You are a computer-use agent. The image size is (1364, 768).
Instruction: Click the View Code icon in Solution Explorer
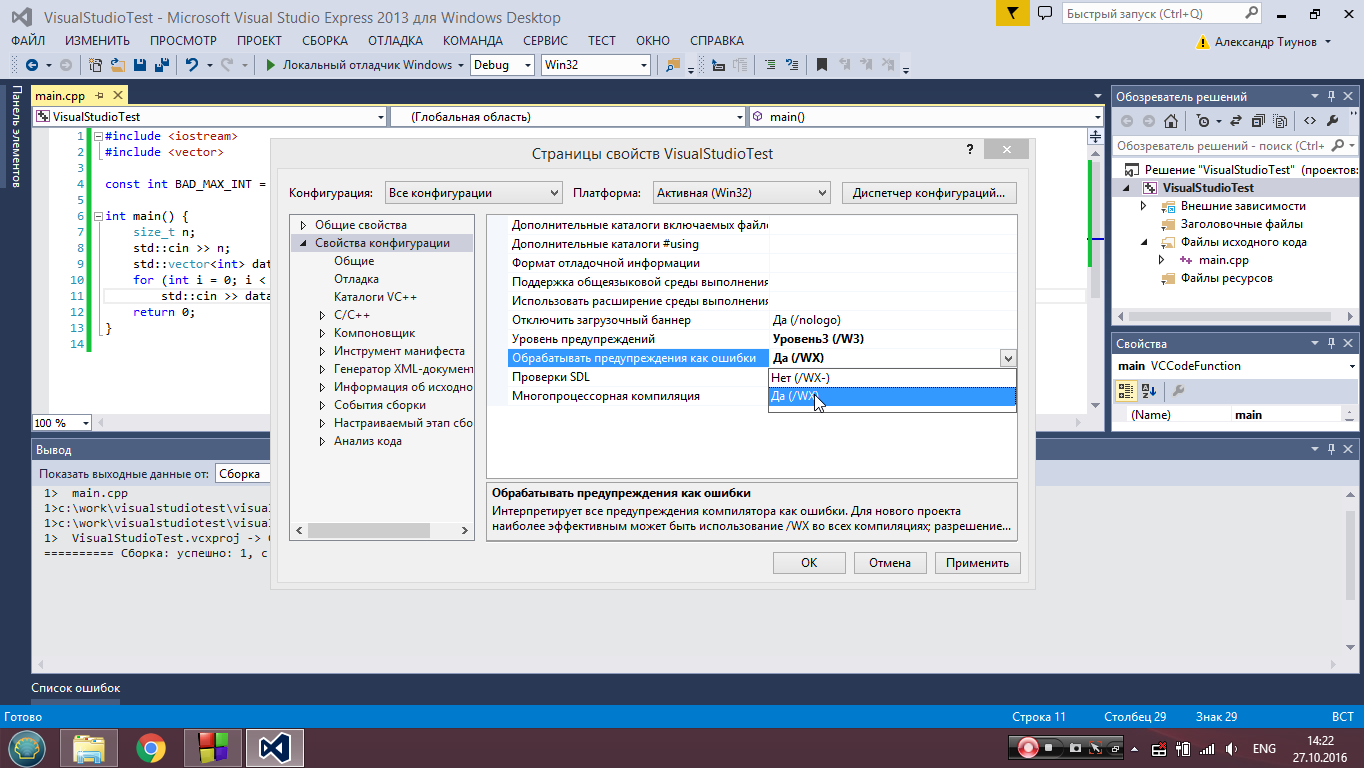click(1309, 121)
